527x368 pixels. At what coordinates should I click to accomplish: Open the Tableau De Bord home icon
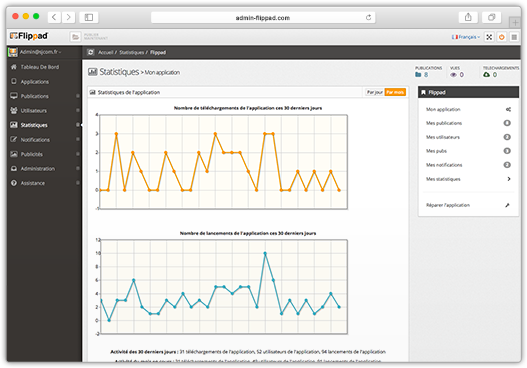pos(13,67)
